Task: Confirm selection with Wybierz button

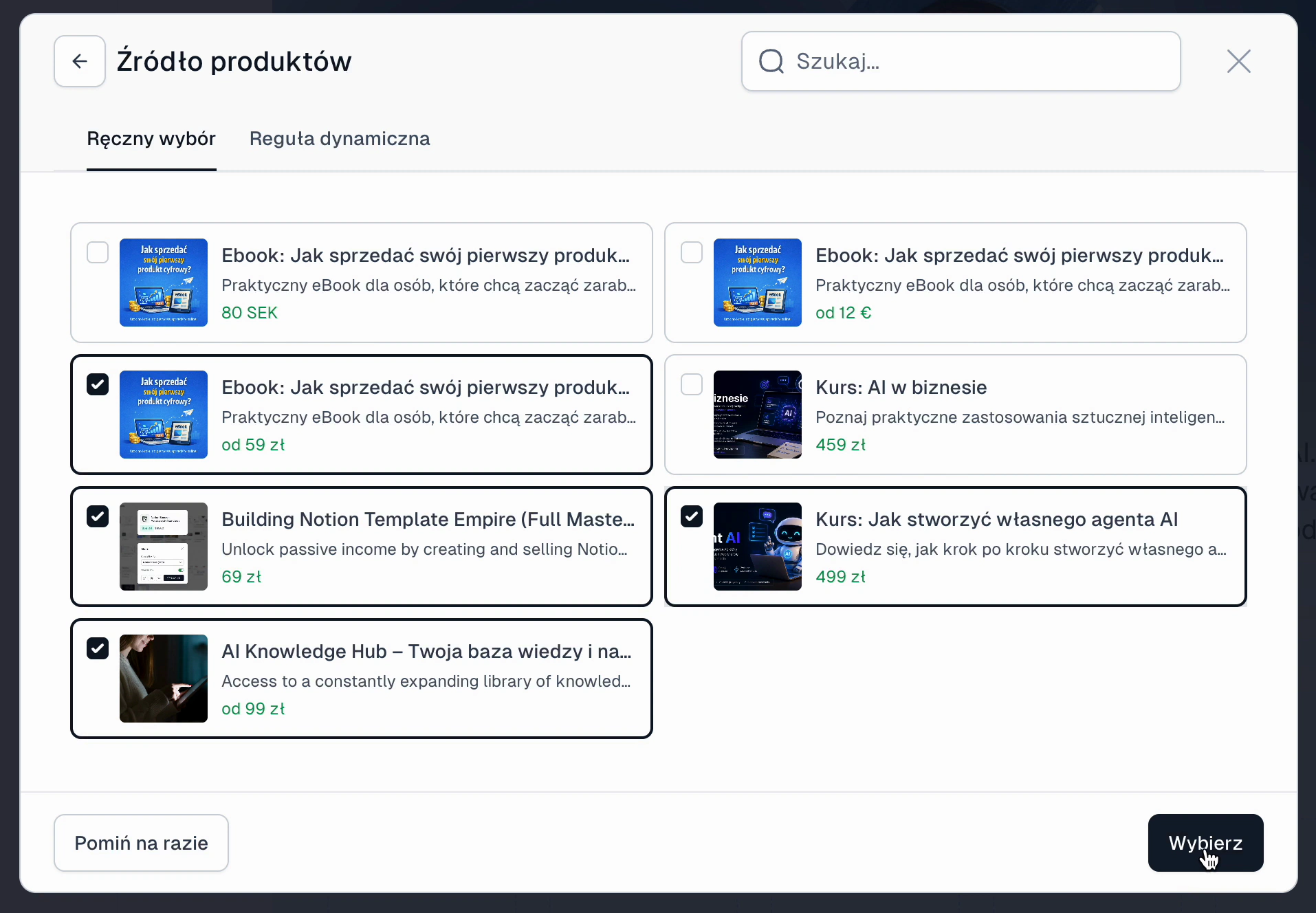Action: tap(1205, 843)
